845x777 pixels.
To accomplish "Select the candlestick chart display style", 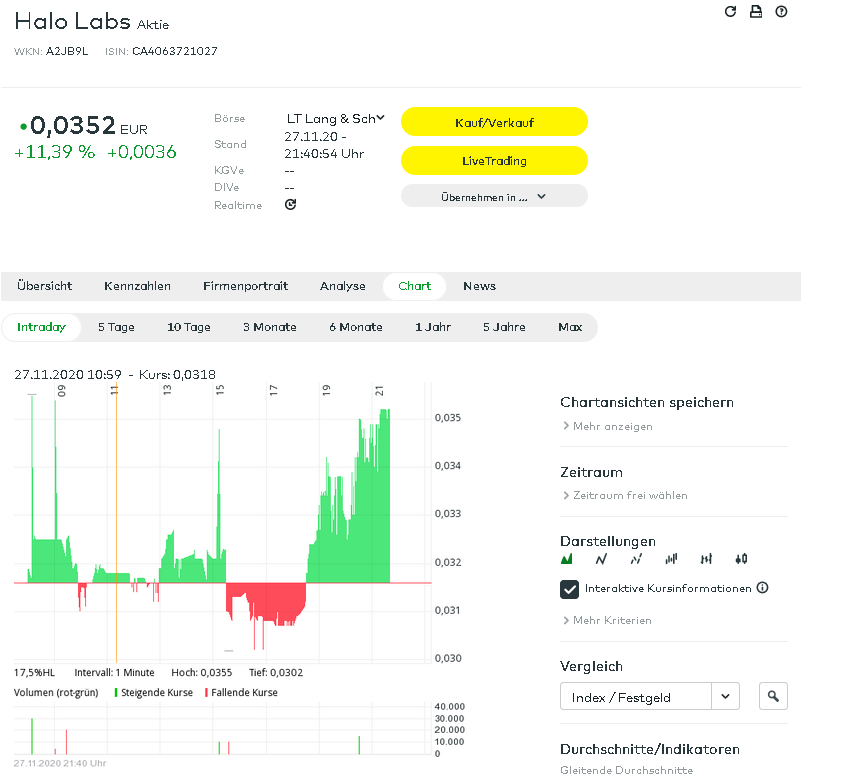I will click(x=741, y=559).
